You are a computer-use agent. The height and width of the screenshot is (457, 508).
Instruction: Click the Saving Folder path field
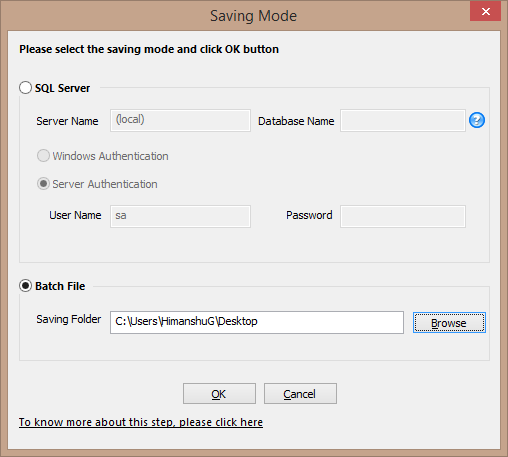(257, 322)
